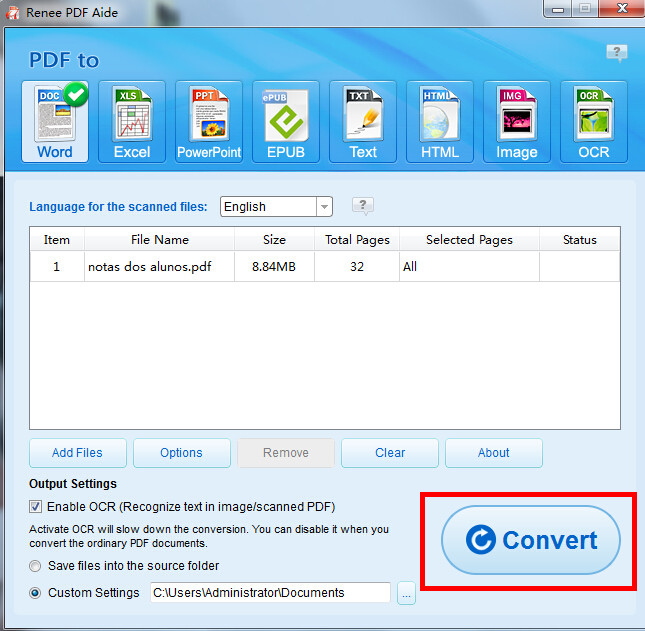Click the Add Files button

coord(78,453)
